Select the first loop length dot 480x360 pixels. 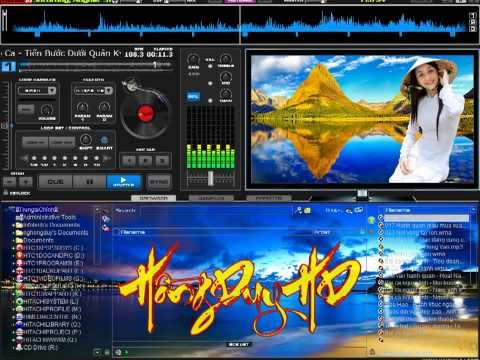pyautogui.click(x=34, y=158)
